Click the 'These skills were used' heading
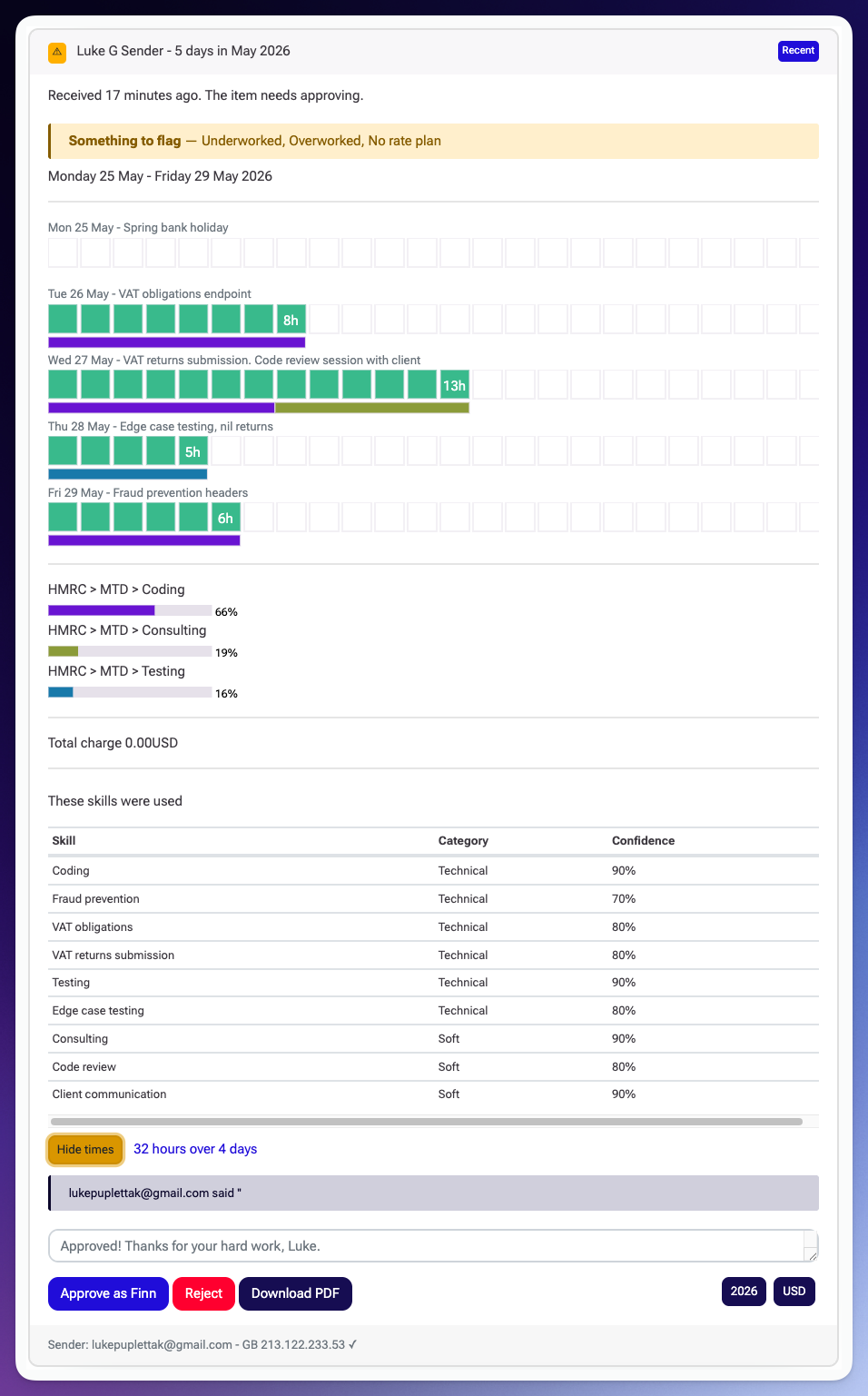Image resolution: width=868 pixels, height=1396 pixels. [115, 801]
